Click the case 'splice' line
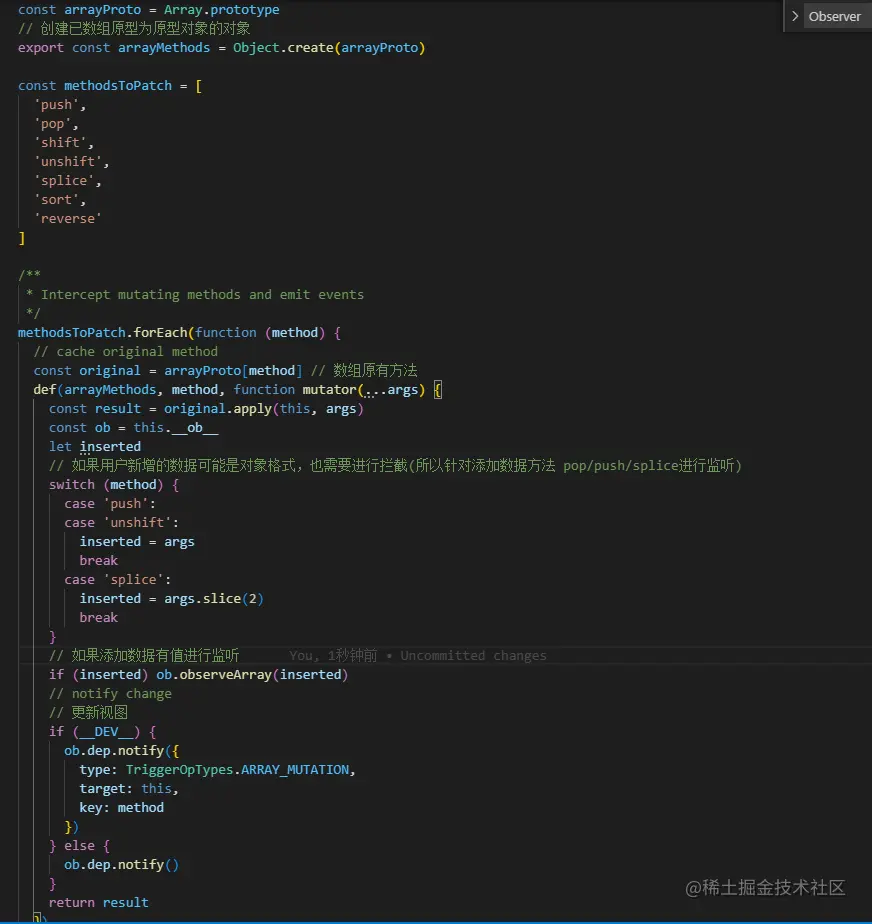Image resolution: width=872 pixels, height=924 pixels. point(118,580)
